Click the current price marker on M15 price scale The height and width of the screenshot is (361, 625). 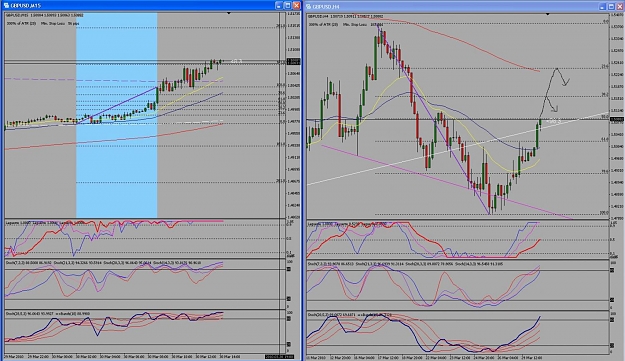point(293,61)
